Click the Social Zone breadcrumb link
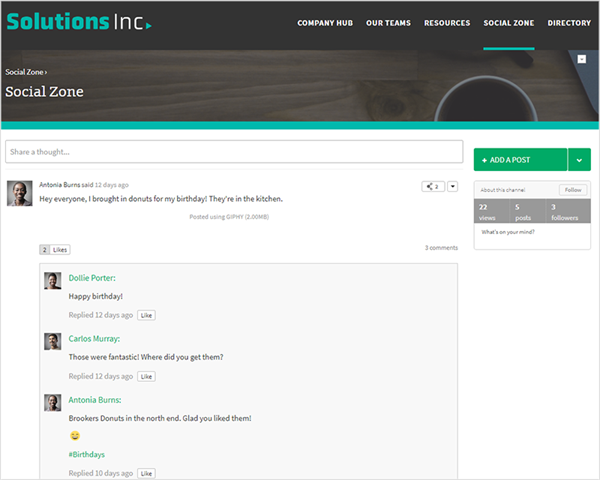The image size is (600, 480). 24,72
